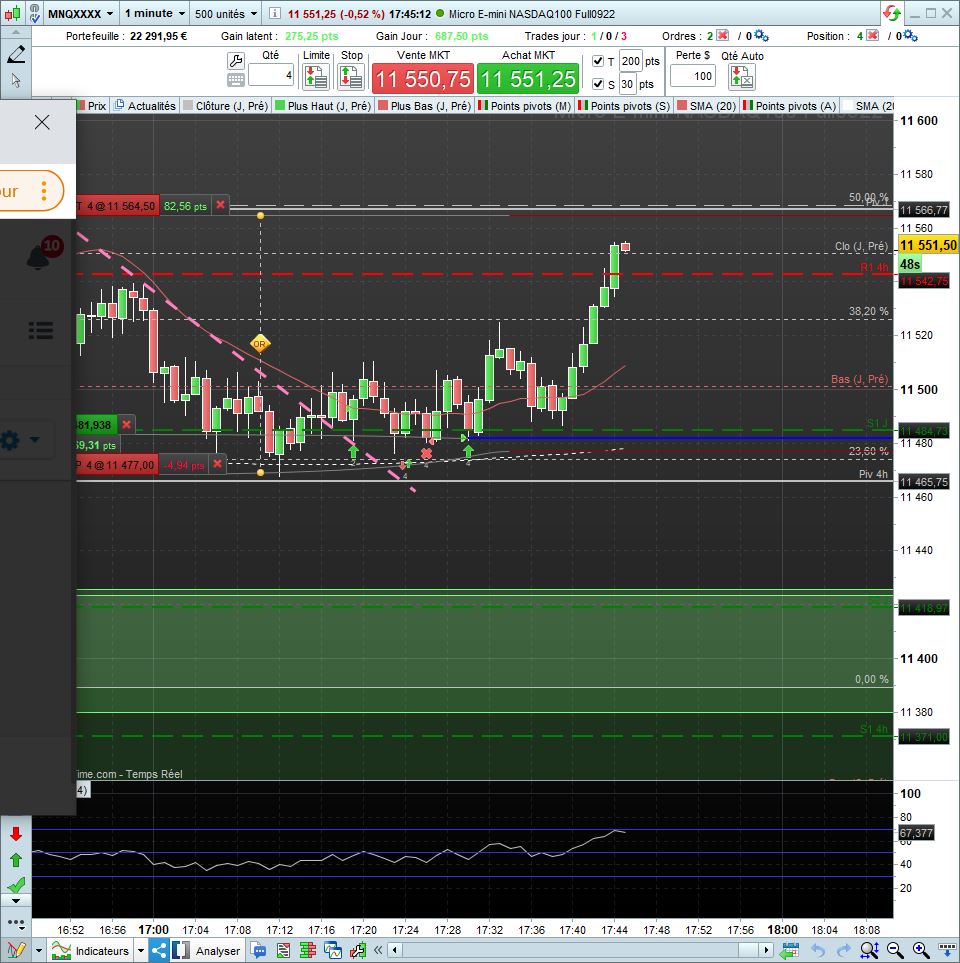
Task: Click the keyboard icon below the wrench
Action: [x=236, y=79]
